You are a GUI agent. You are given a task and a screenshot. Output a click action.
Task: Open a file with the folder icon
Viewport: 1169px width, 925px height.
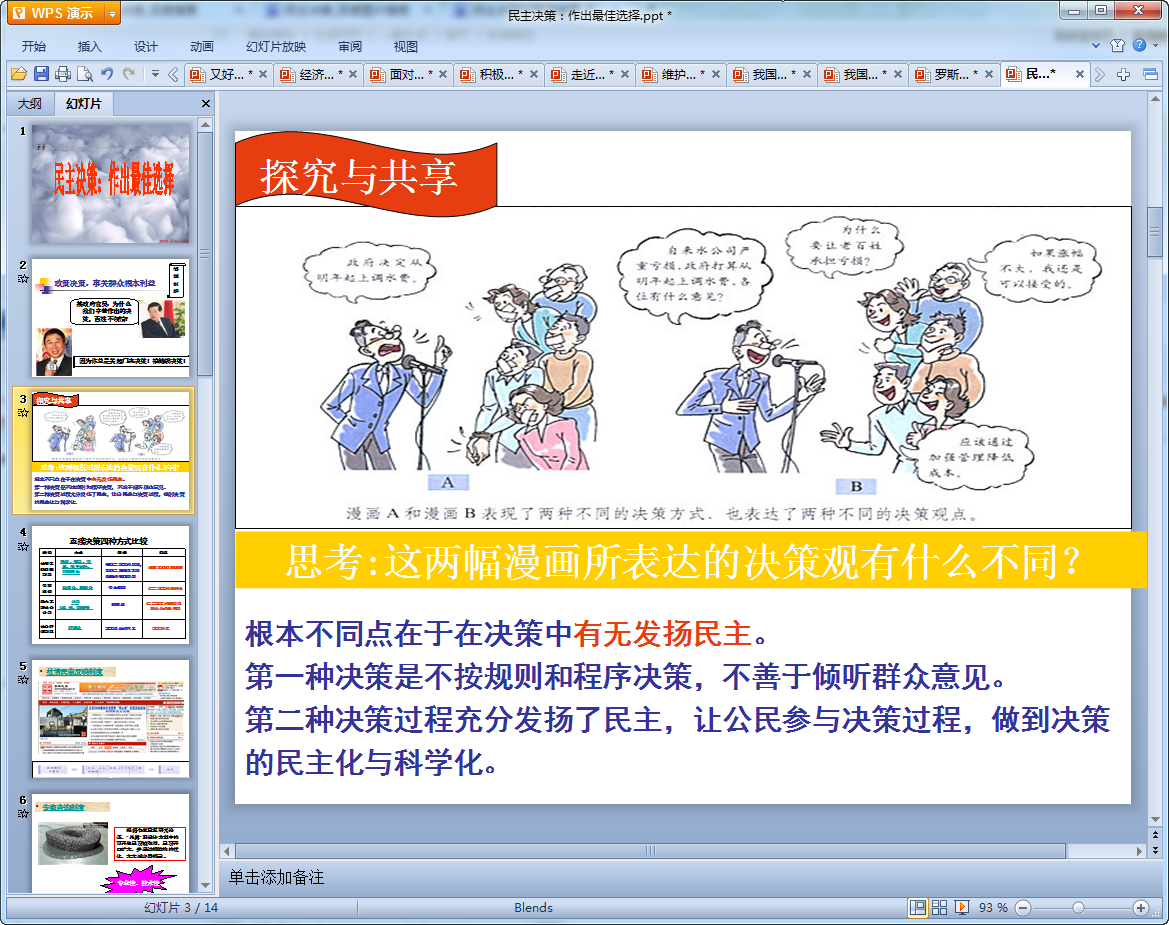pyautogui.click(x=19, y=74)
